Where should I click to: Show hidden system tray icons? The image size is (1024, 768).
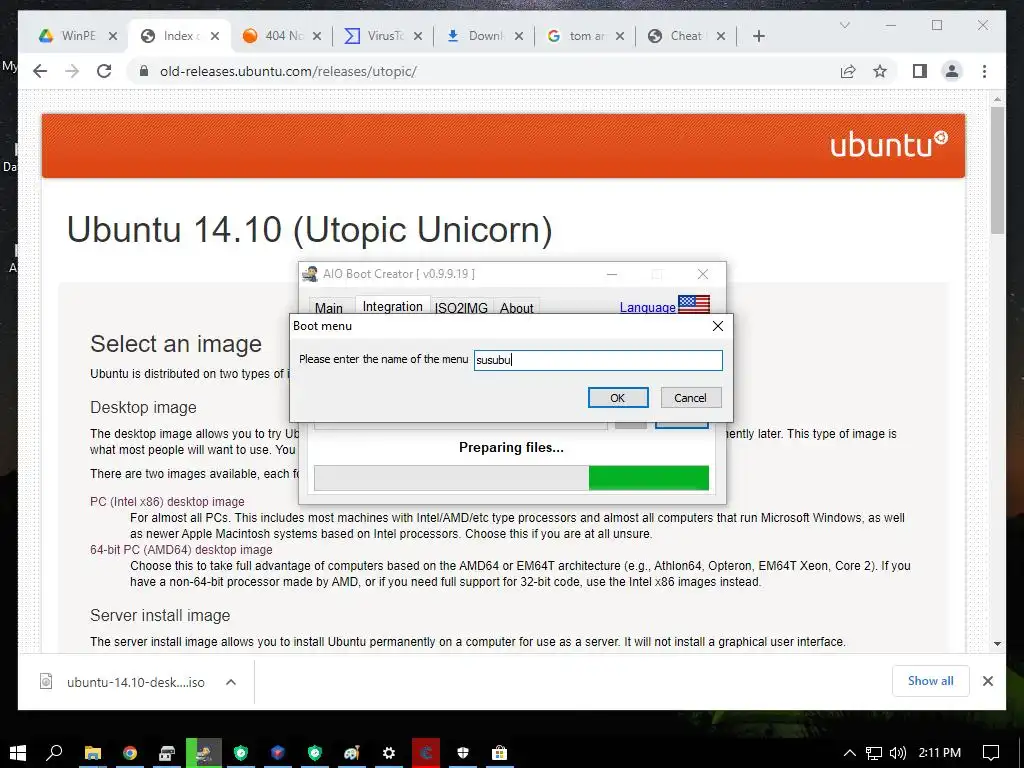(850, 753)
